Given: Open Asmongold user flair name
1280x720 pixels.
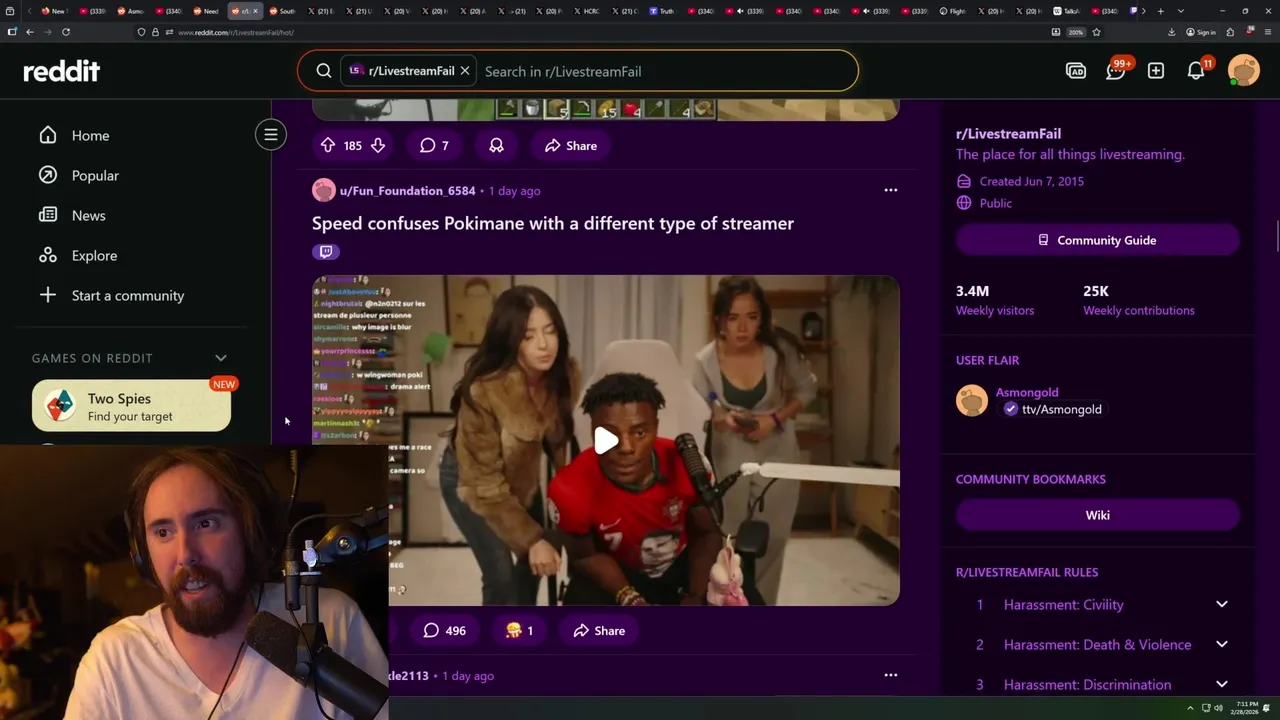Looking at the screenshot, I should pos(1027,392).
